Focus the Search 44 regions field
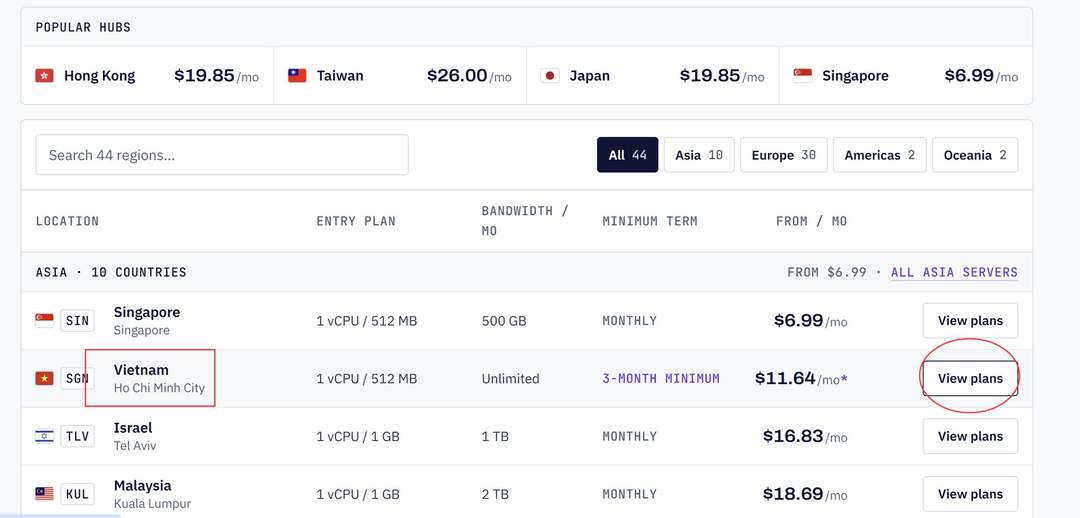 tap(222, 155)
